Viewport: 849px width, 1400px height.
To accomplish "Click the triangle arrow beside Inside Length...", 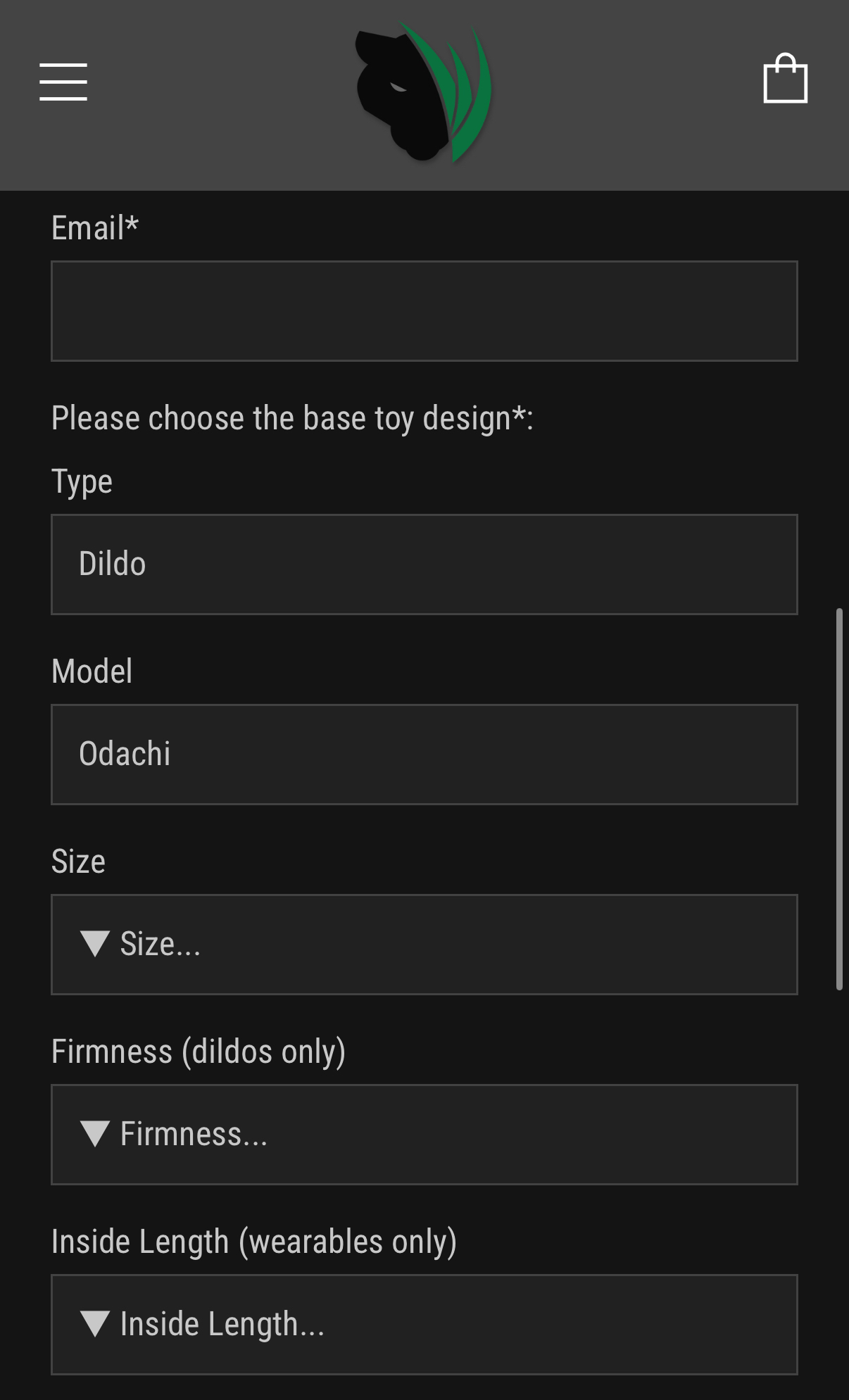I will coord(95,1324).
